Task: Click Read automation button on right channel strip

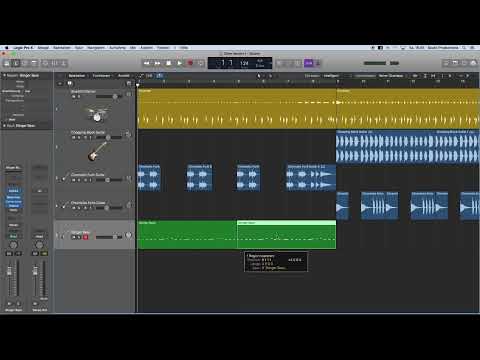Action: pyautogui.click(x=39, y=236)
